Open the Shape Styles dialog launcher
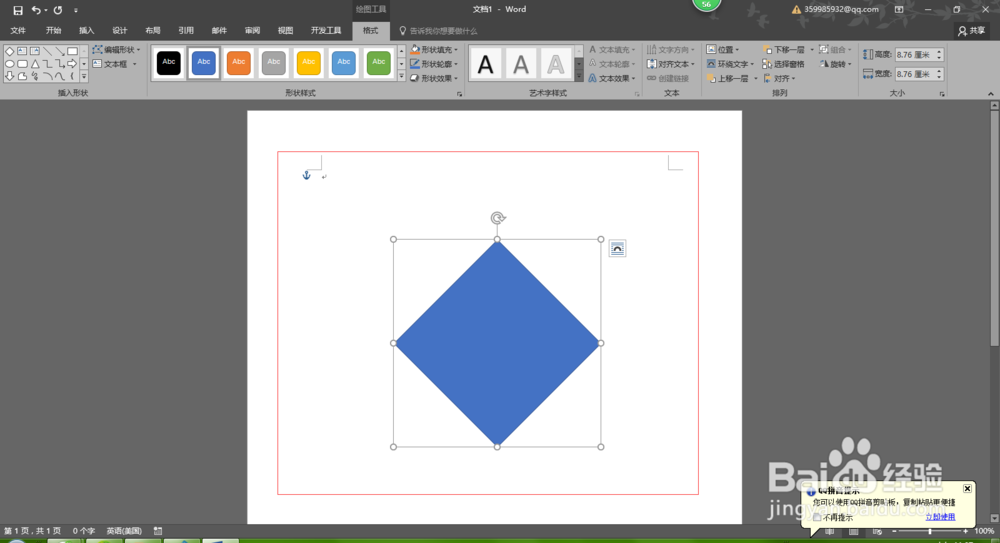The width and height of the screenshot is (1000, 543). point(459,94)
